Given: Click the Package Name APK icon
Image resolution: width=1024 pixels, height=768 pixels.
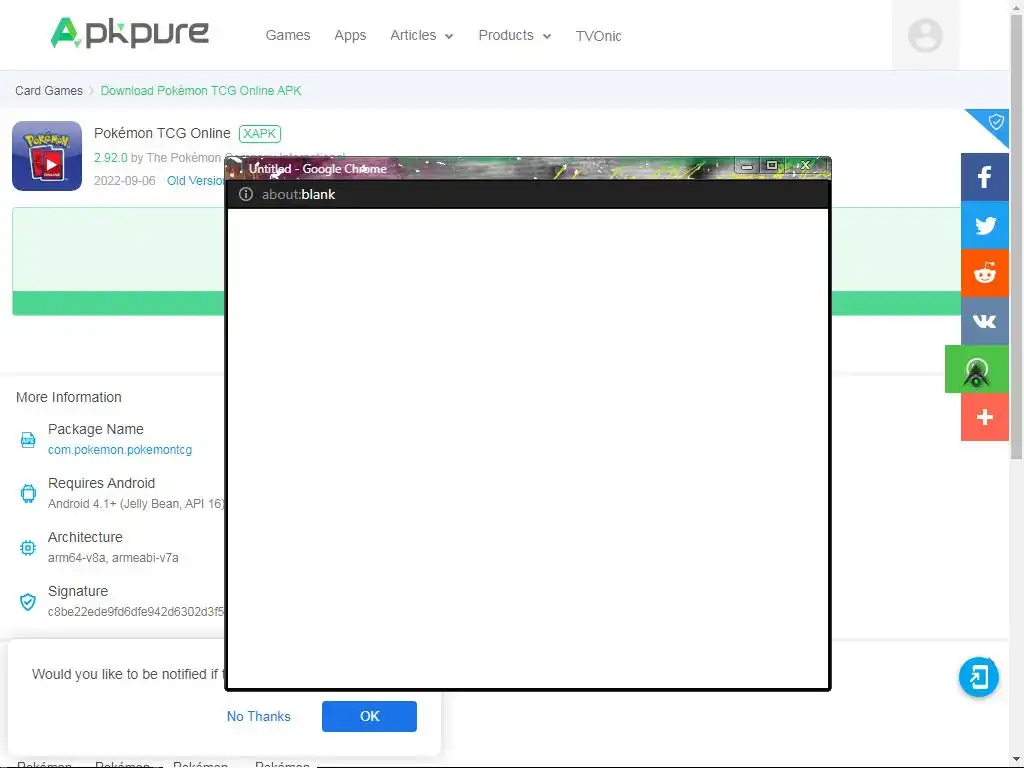Looking at the screenshot, I should pos(27,440).
